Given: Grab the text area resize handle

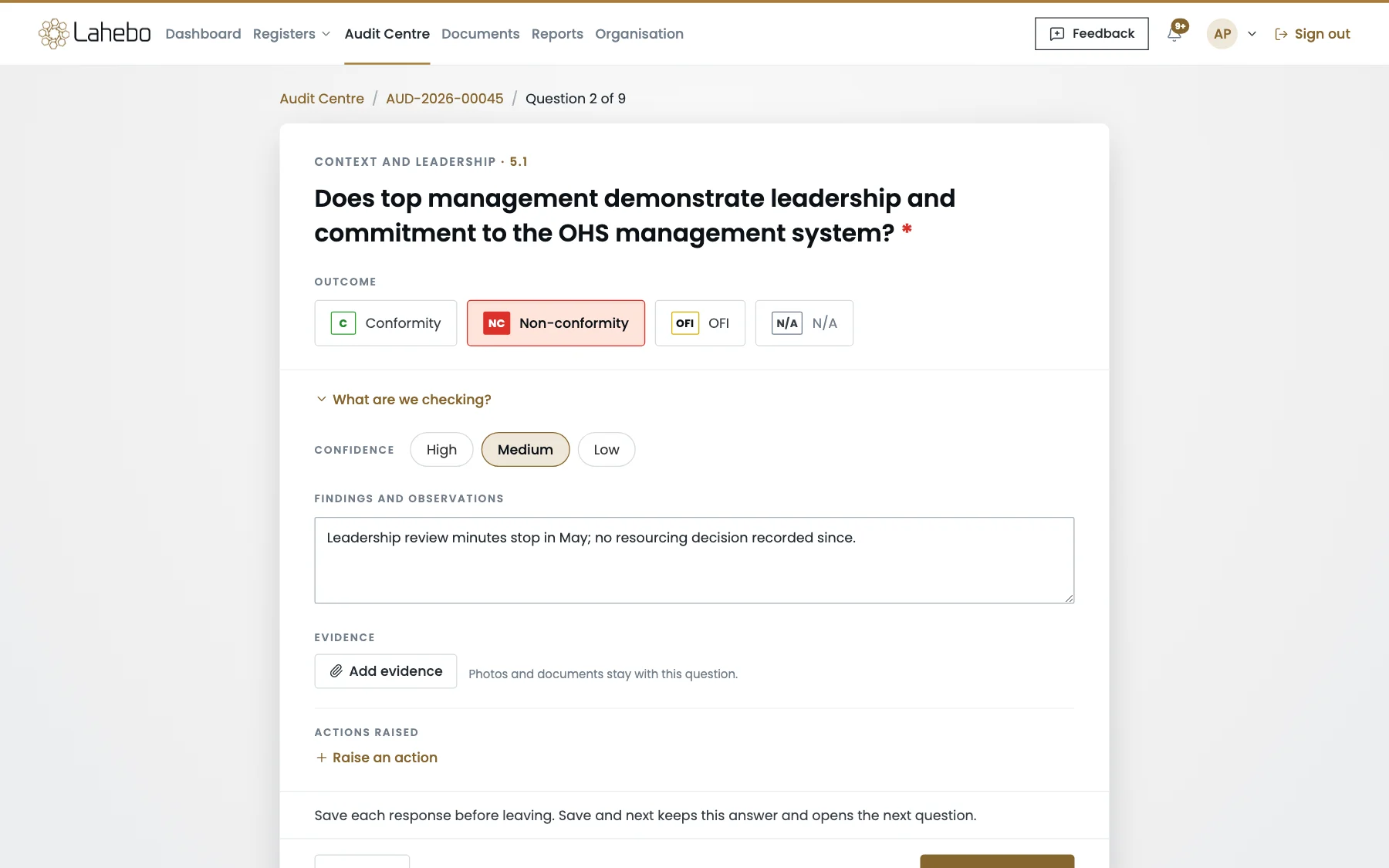Looking at the screenshot, I should pyautogui.click(x=1069, y=598).
